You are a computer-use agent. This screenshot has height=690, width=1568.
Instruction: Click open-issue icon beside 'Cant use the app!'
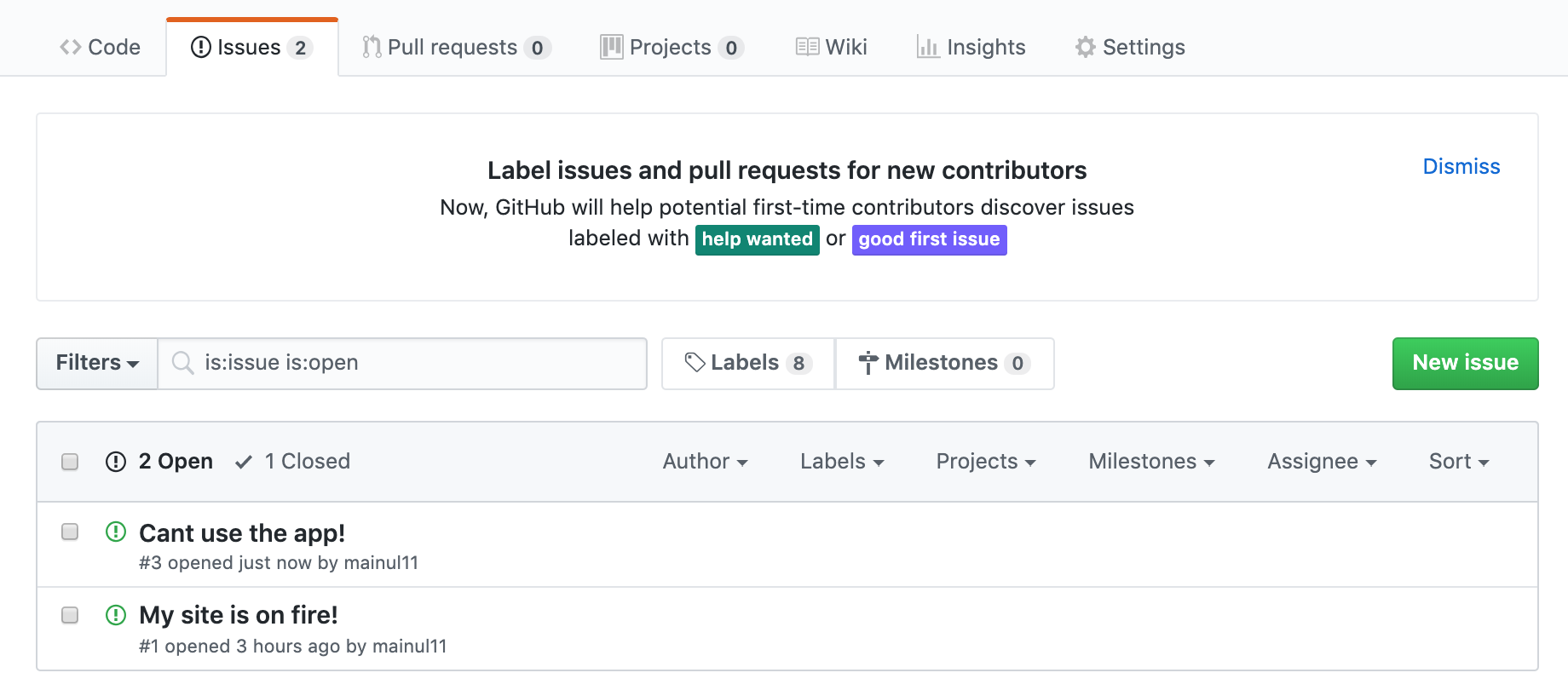(116, 532)
